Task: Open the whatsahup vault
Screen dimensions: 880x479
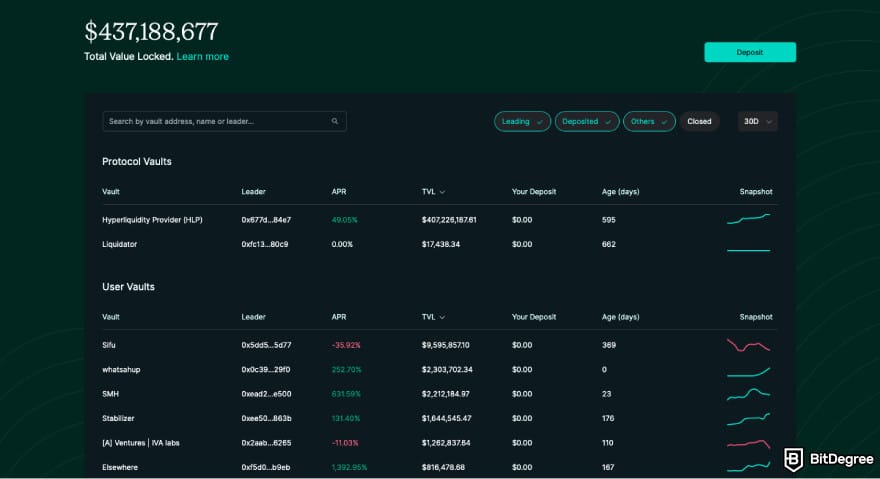Action: point(121,369)
